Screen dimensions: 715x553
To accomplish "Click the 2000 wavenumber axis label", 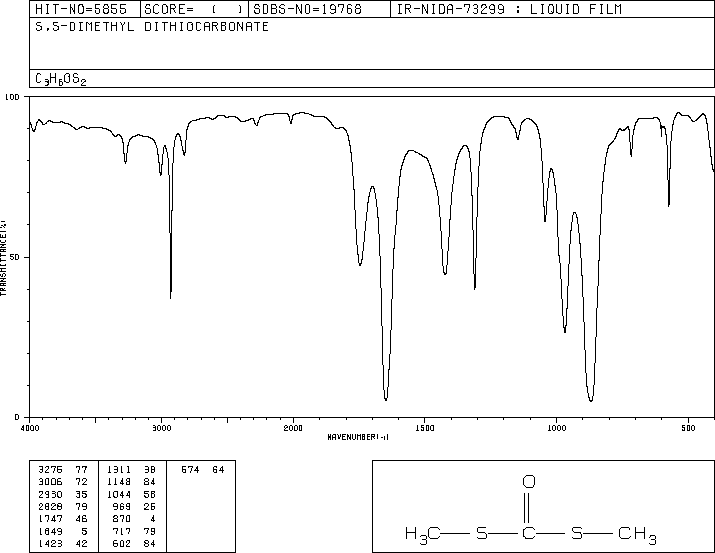I will click(293, 428).
